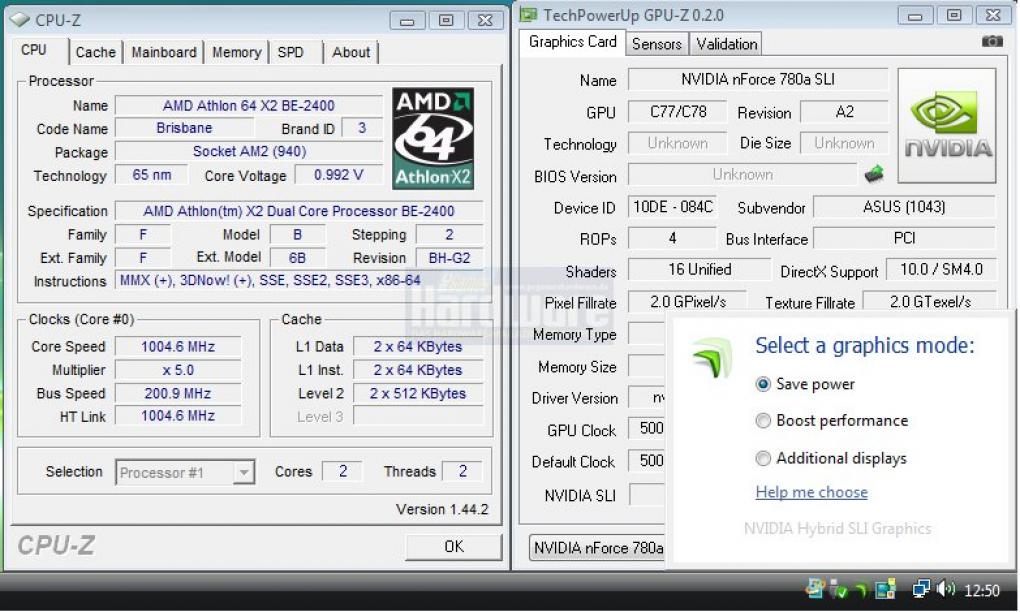Click the NVIDIA logo image in GPU-Z

coord(946,126)
